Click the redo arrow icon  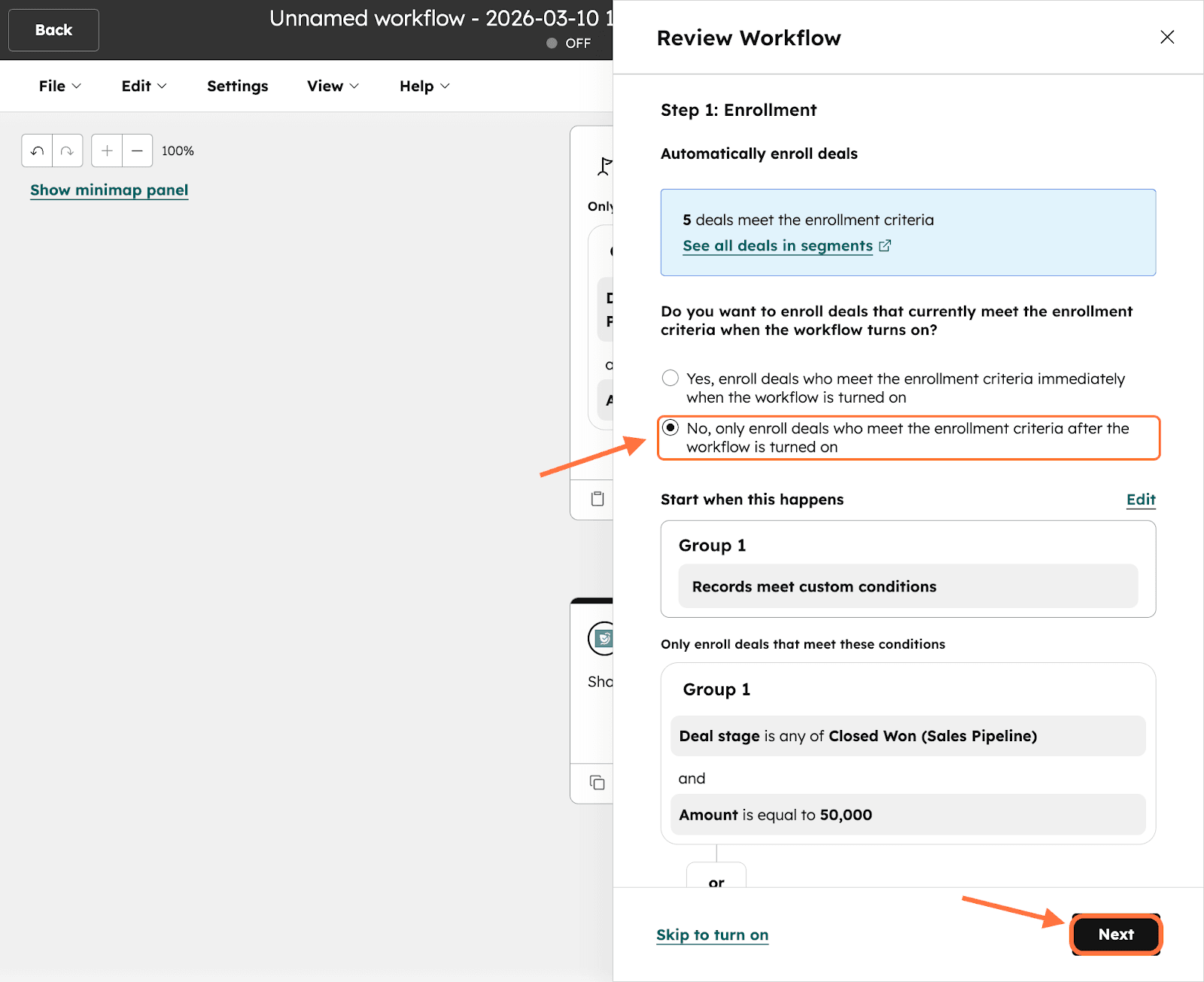[67, 150]
